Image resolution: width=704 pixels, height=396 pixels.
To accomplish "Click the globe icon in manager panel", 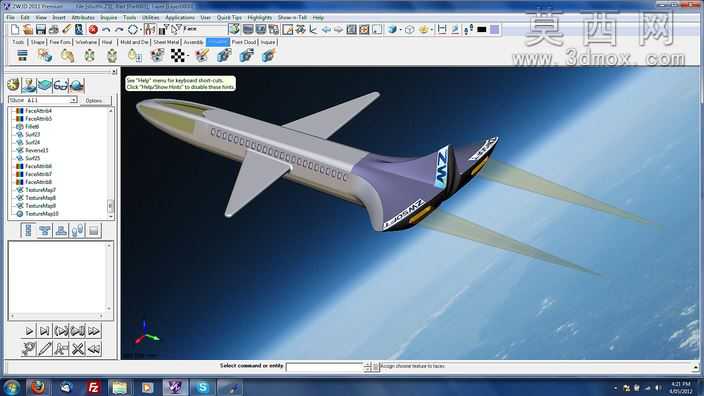I will pos(77,85).
